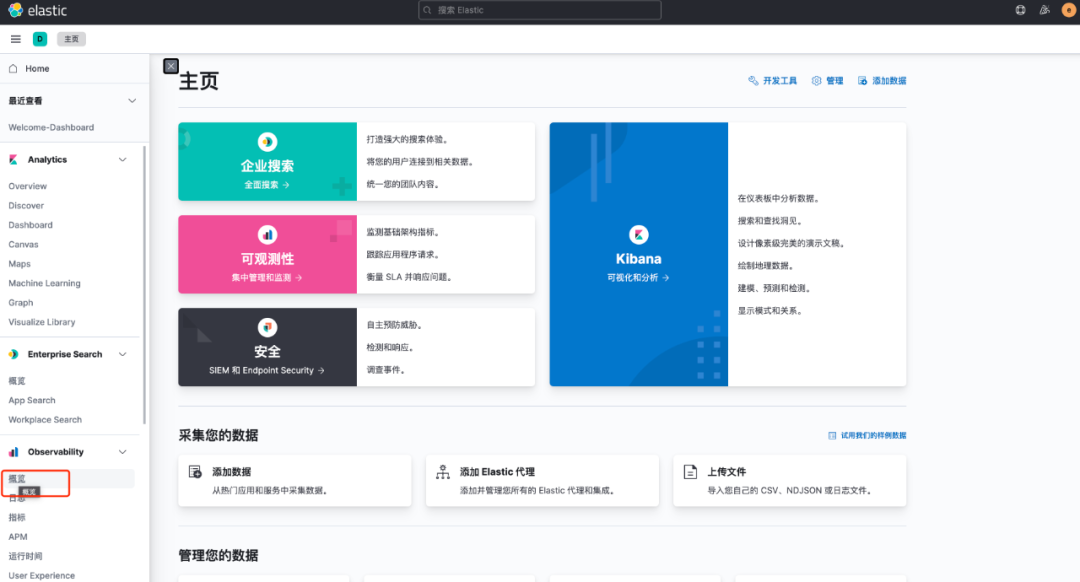This screenshot has height=582, width=1080.
Task: Select the 上传文件 card title
Action: [727, 472]
